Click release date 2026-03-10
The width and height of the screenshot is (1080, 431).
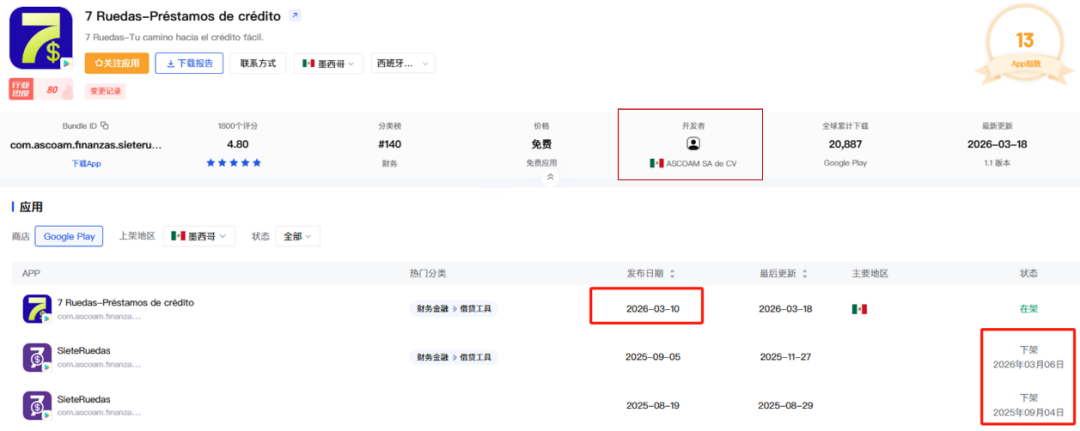coord(652,309)
